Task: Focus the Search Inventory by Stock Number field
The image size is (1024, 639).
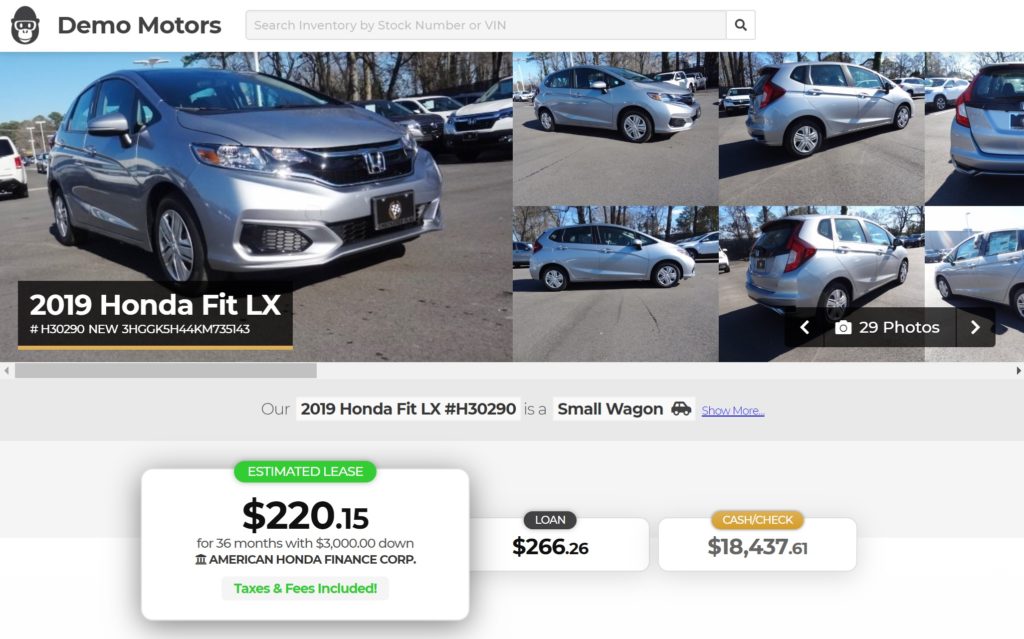Action: point(486,25)
